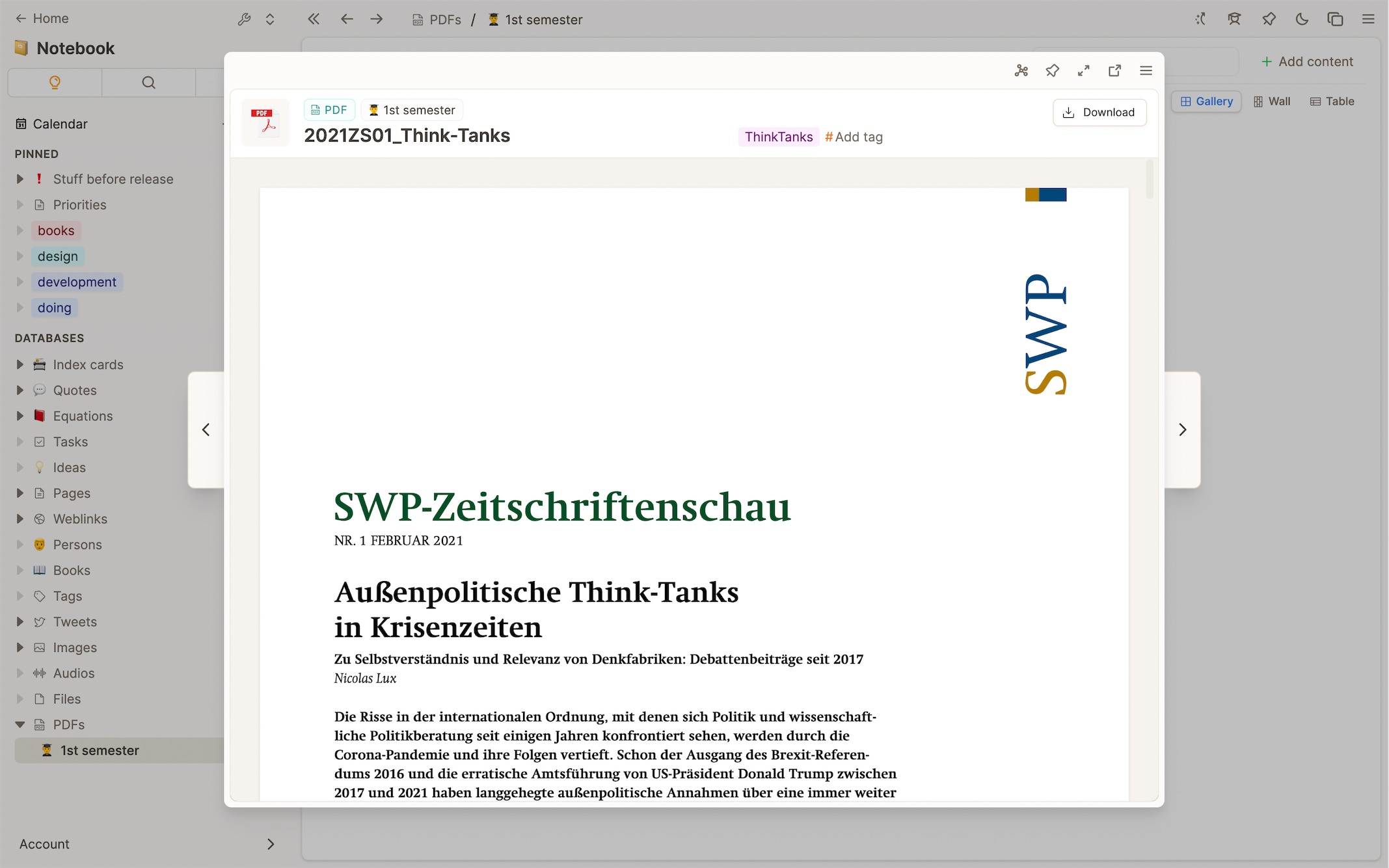Click the bookmark/favorite icon in PDF toolbar
1389x868 pixels.
coord(1051,70)
